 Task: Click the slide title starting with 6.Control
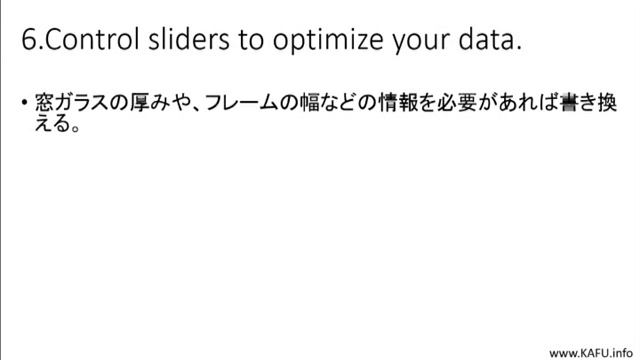271,40
